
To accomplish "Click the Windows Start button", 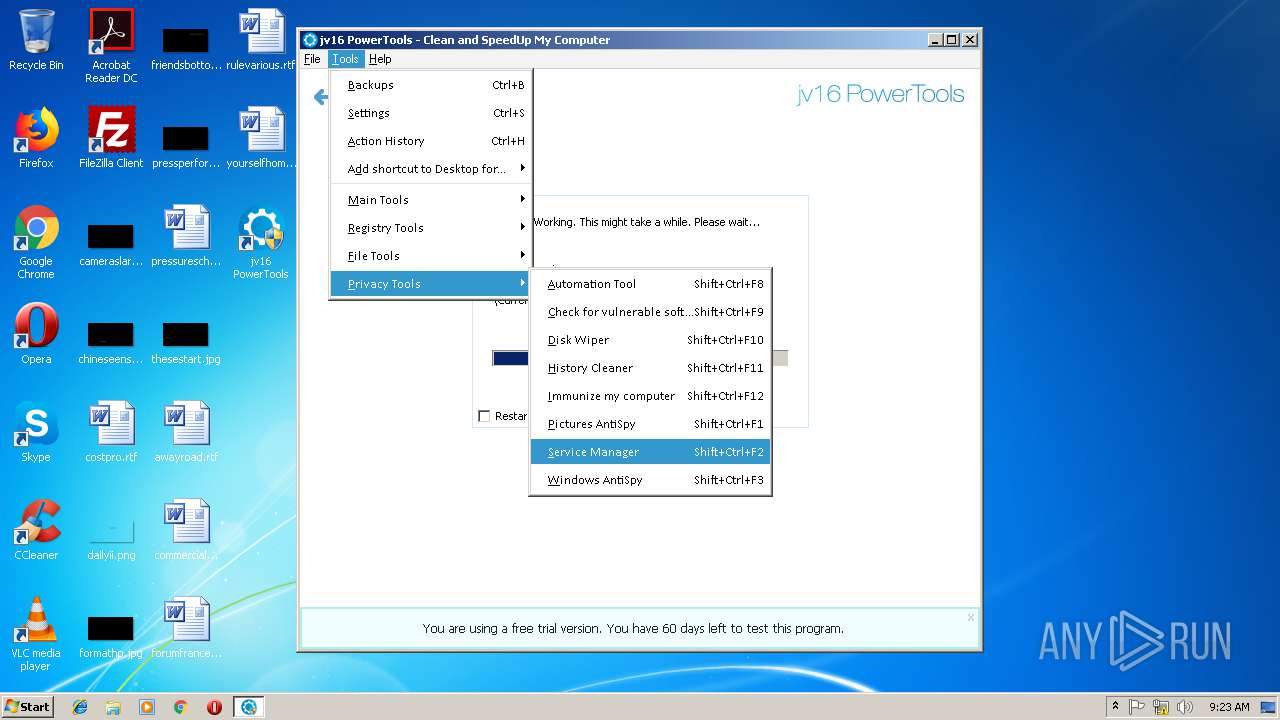I will [28, 707].
